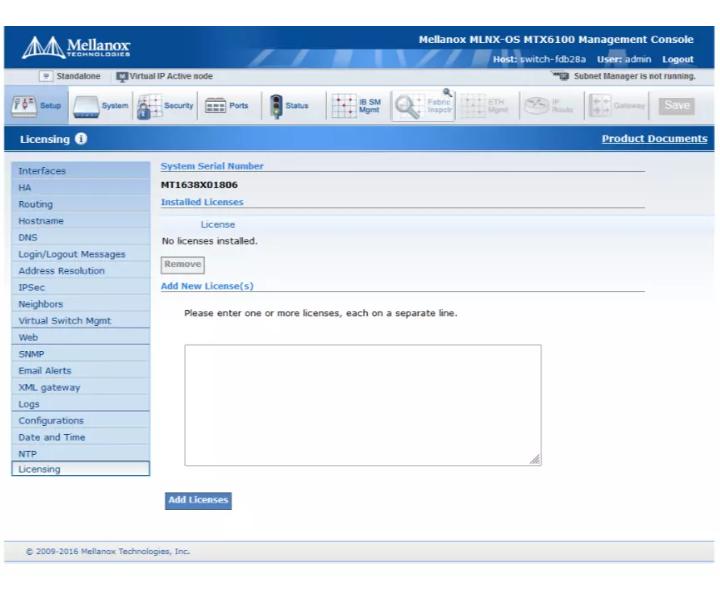Click the Add New License(s) heading

point(207,286)
